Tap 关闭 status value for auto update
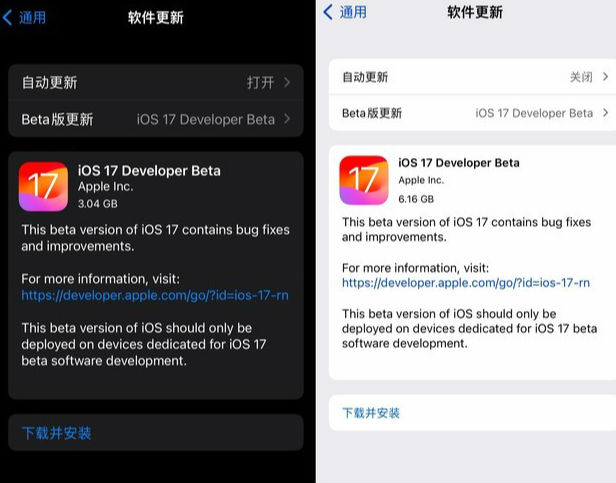Viewport: 616px width, 483px height. click(x=581, y=77)
